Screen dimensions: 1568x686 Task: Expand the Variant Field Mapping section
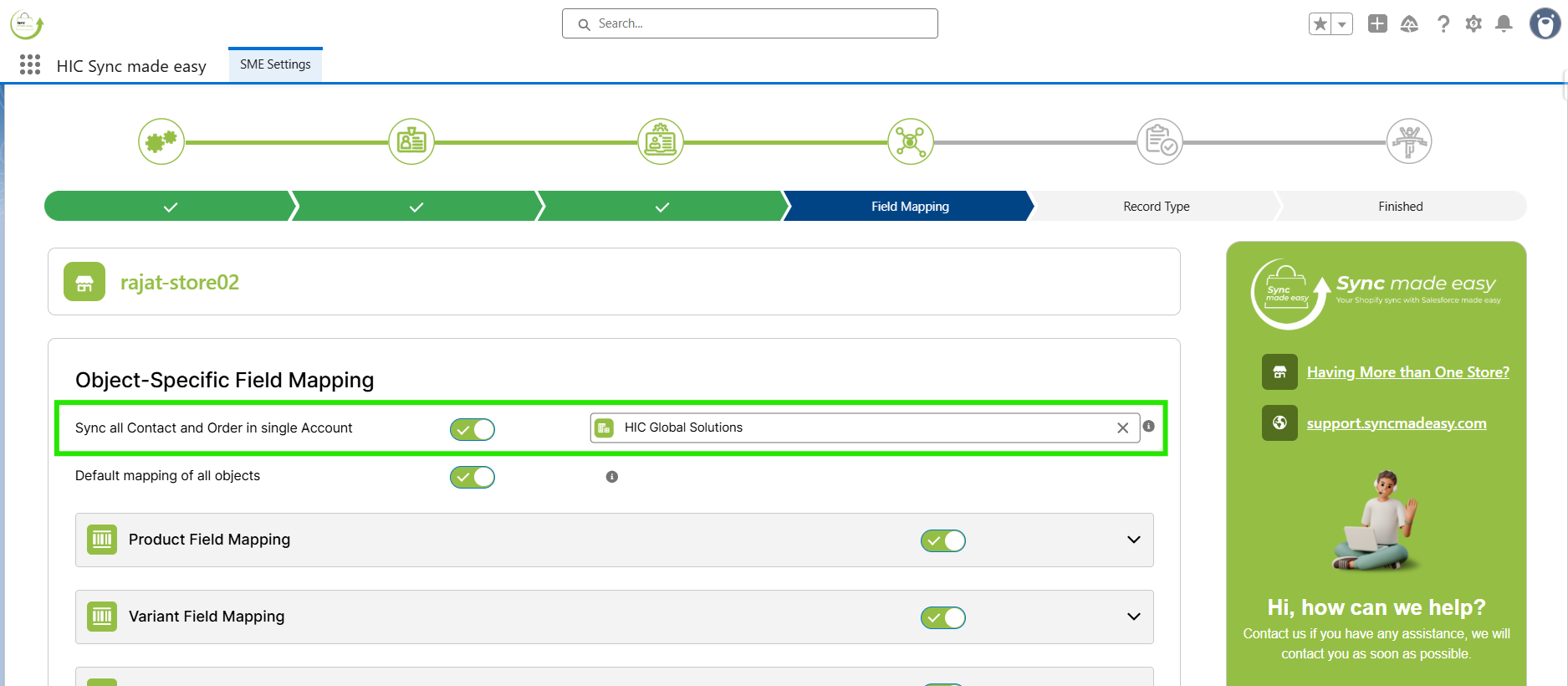pyautogui.click(x=1134, y=617)
